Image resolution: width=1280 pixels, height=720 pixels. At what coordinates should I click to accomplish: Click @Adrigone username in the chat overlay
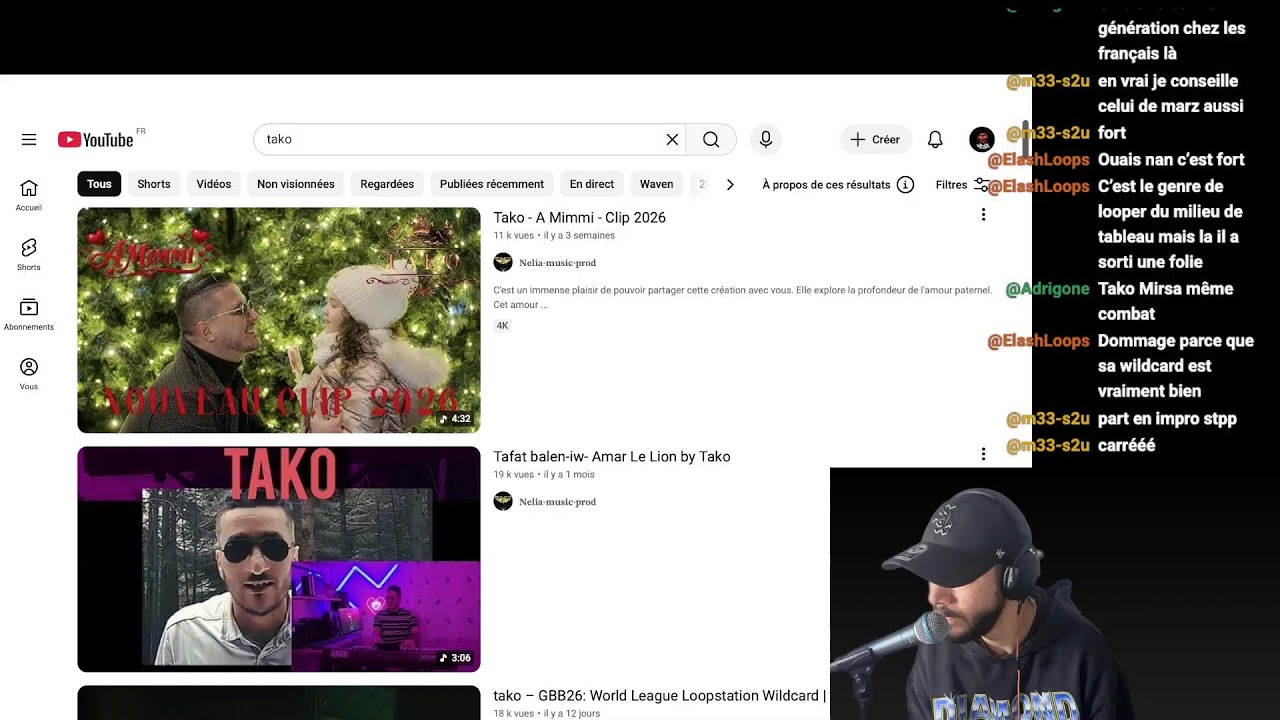[1047, 289]
